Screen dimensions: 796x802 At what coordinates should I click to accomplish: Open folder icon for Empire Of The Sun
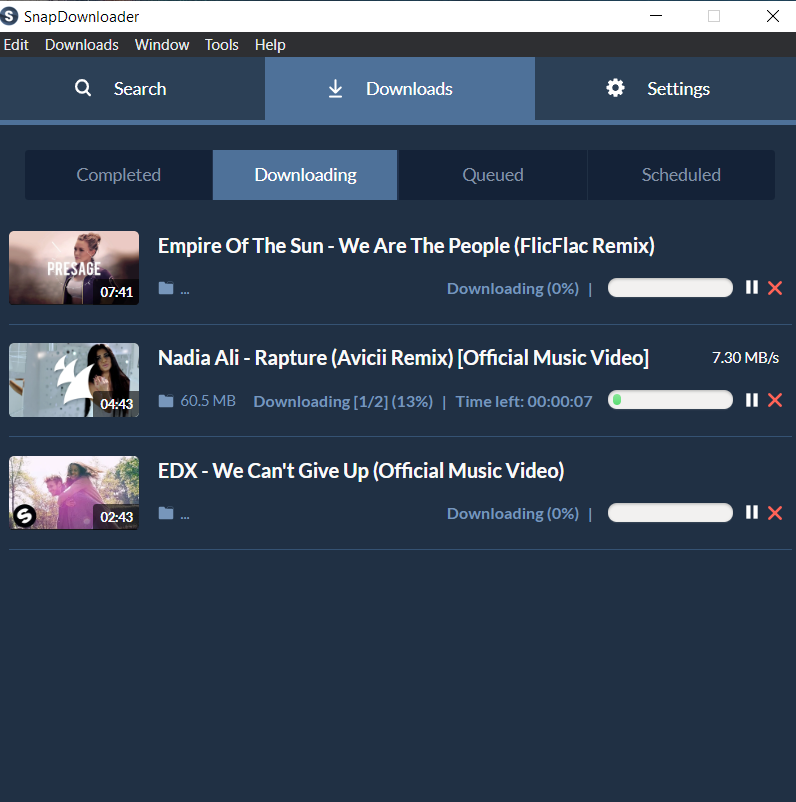click(x=166, y=288)
